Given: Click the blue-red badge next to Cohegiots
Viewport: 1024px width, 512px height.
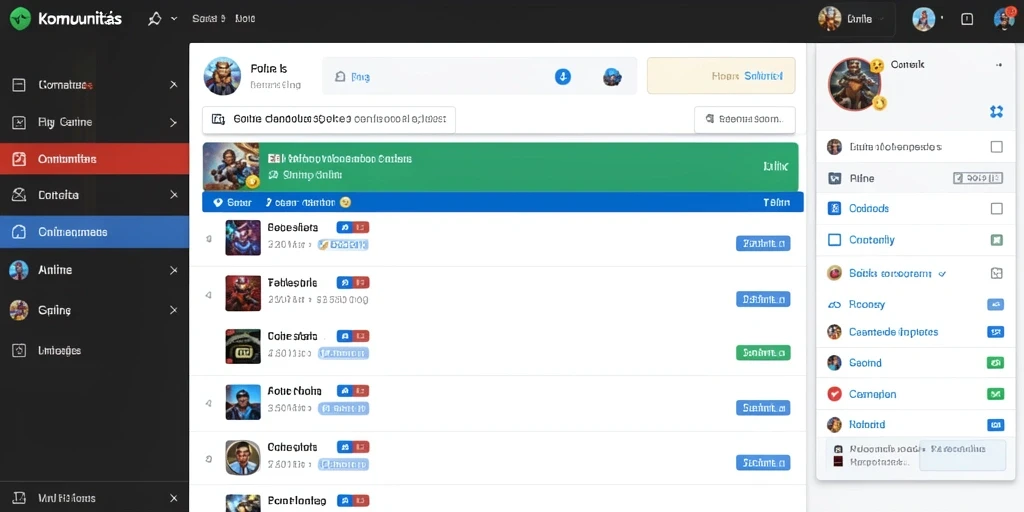Looking at the screenshot, I should coord(353,447).
